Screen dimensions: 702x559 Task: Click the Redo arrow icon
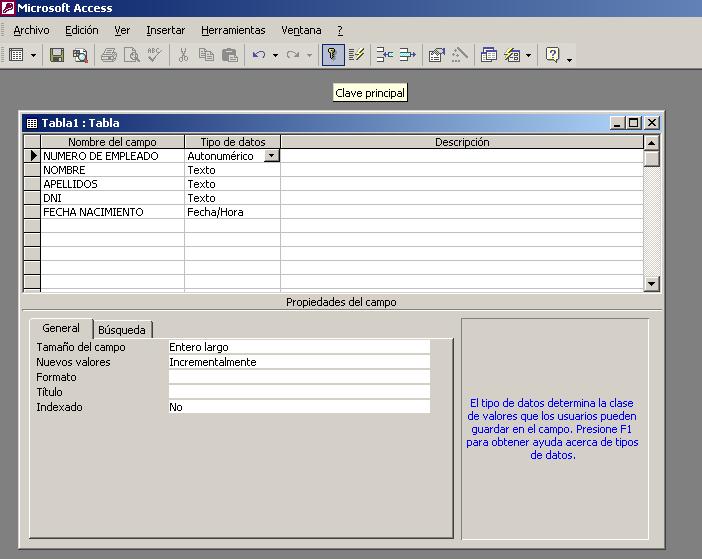293,55
